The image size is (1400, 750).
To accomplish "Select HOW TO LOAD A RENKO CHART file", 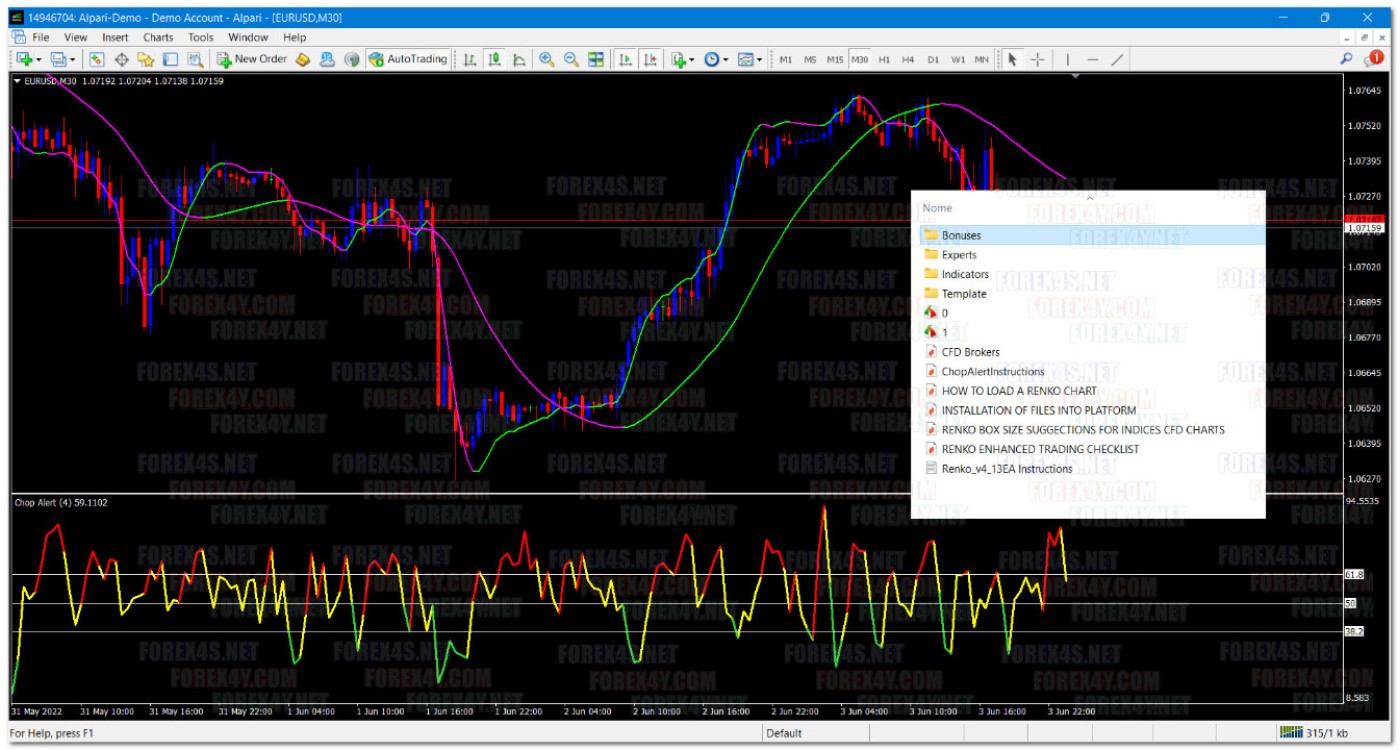I will point(1018,391).
